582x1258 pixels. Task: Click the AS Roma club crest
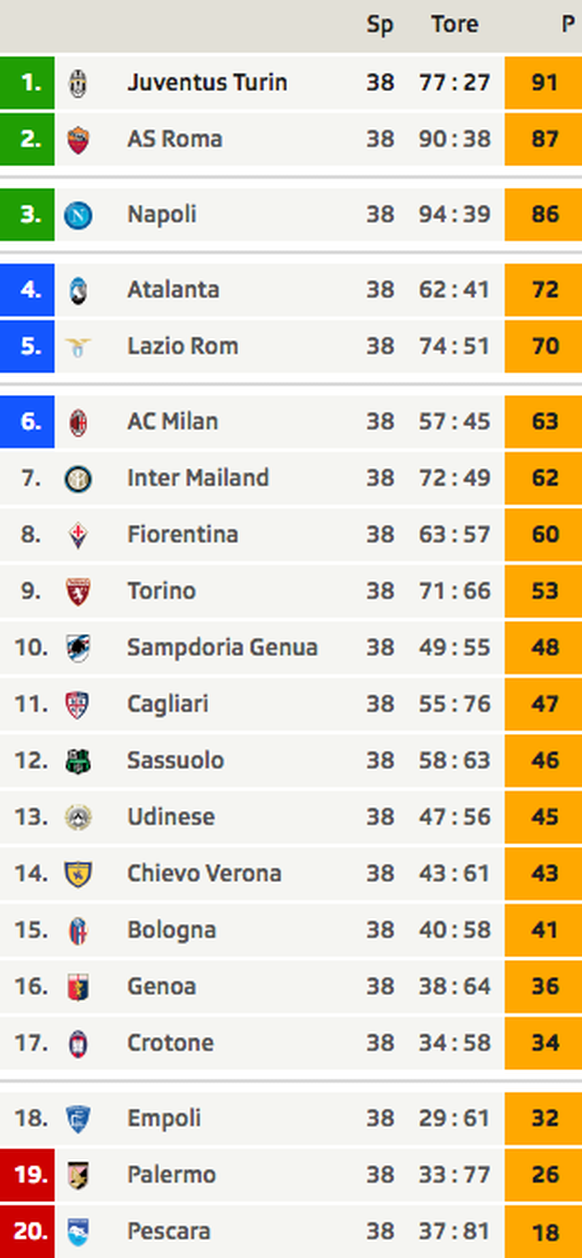coord(78,139)
